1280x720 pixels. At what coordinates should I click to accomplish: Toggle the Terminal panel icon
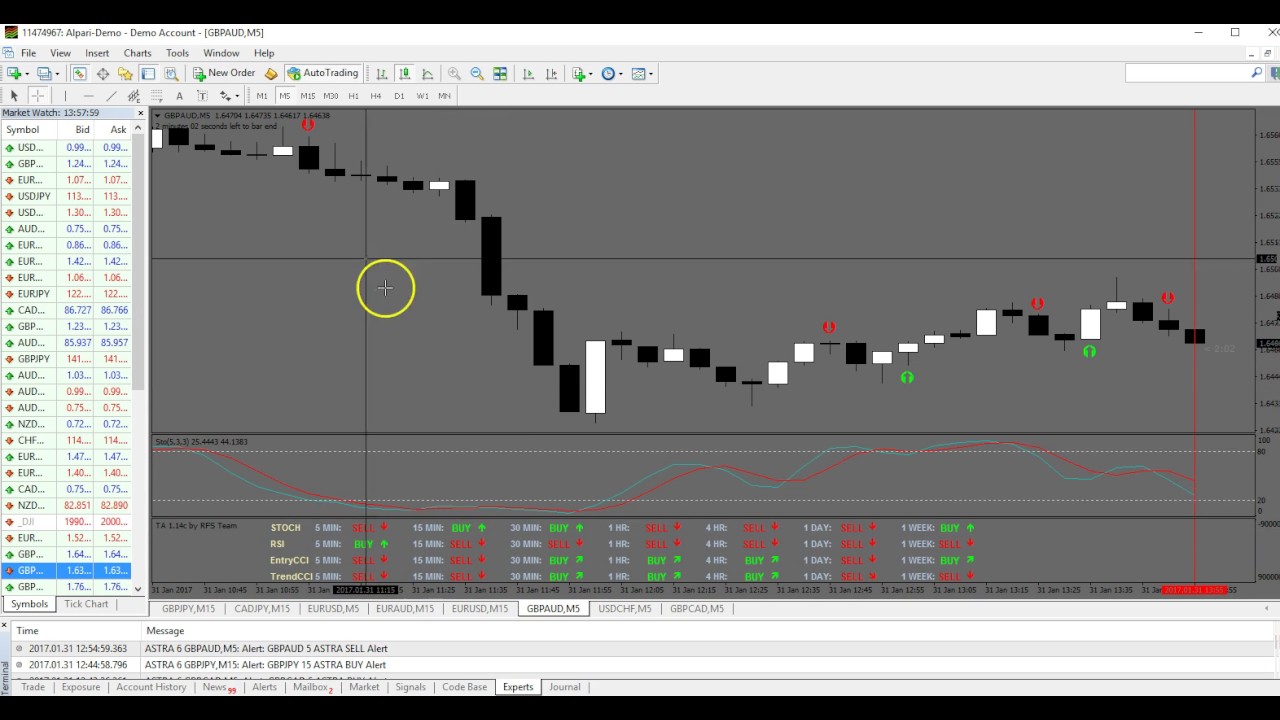click(x=148, y=73)
